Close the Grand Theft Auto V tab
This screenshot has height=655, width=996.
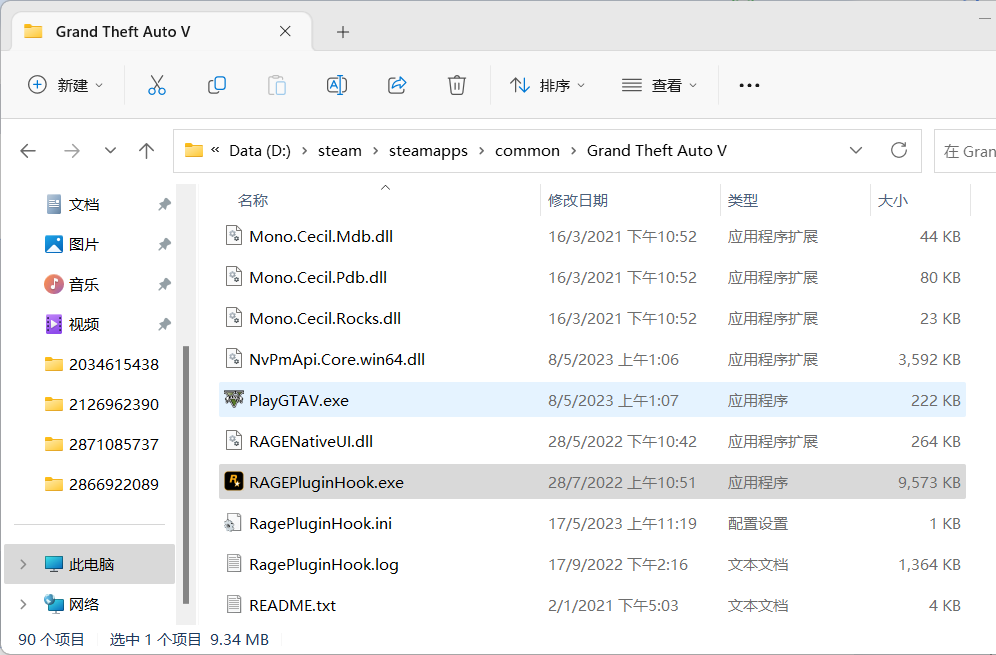click(x=285, y=31)
